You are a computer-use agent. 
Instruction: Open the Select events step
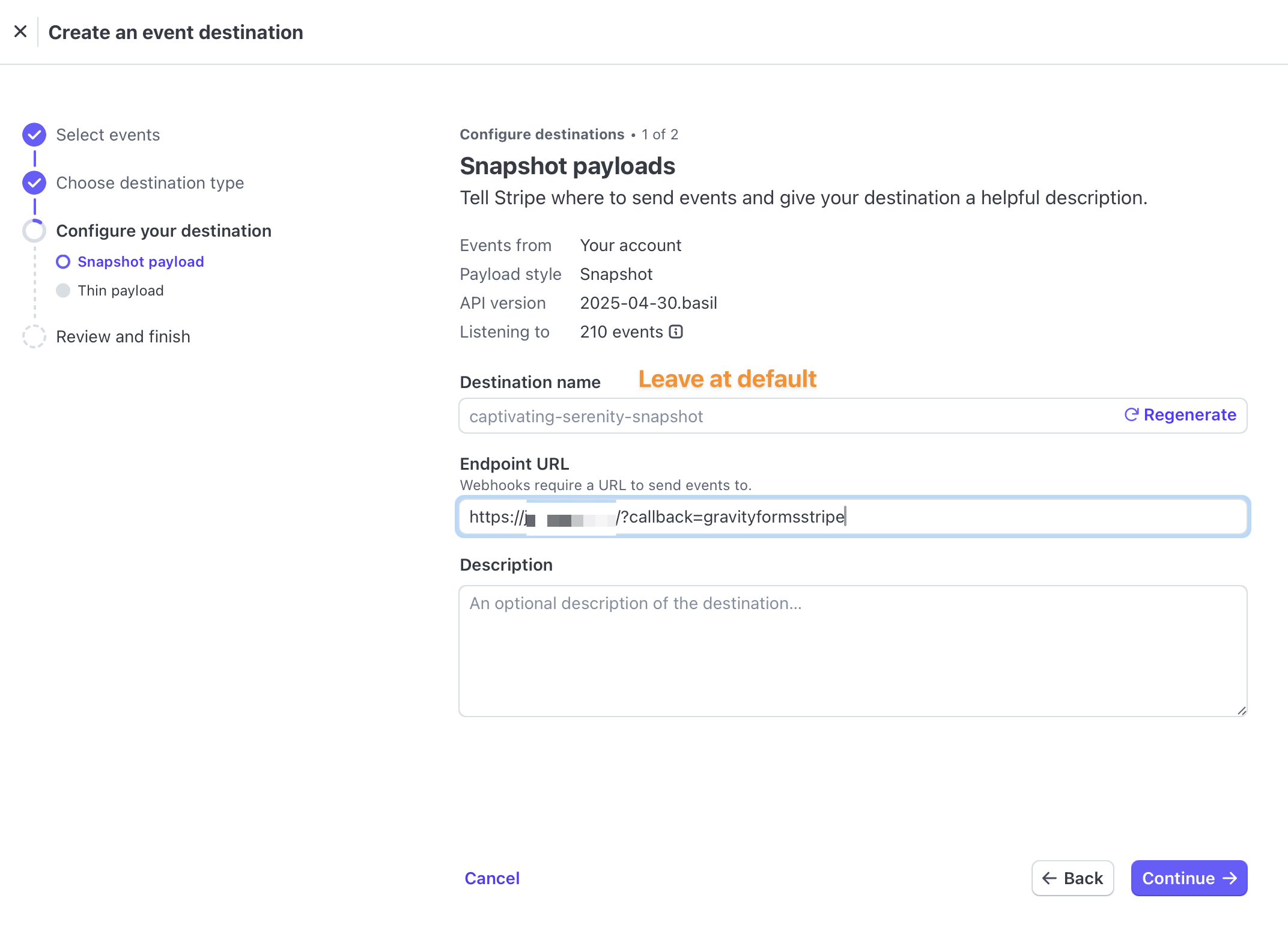108,135
